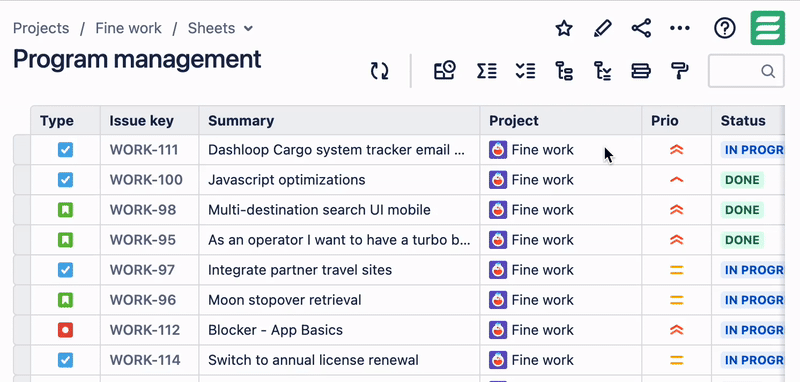The width and height of the screenshot is (800, 382).
Task: Click the pencil edit icon
Action: pos(603,28)
